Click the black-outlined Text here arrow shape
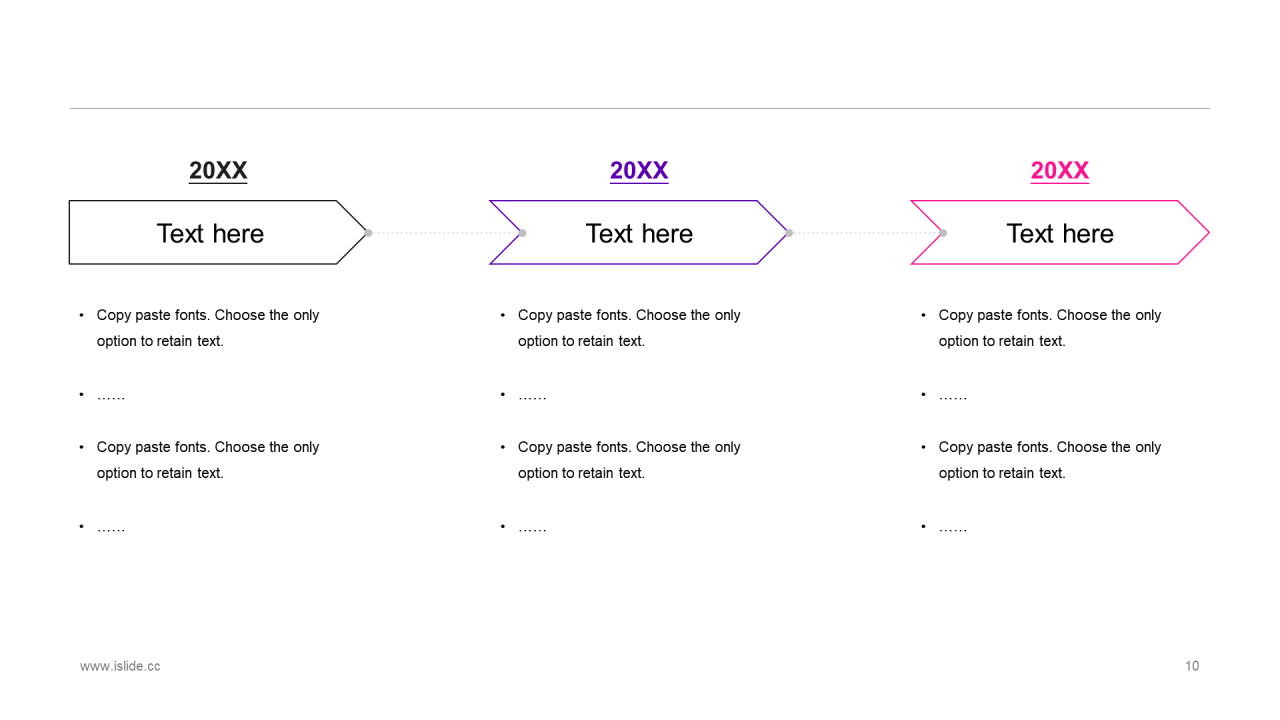1280x720 pixels. pos(218,233)
